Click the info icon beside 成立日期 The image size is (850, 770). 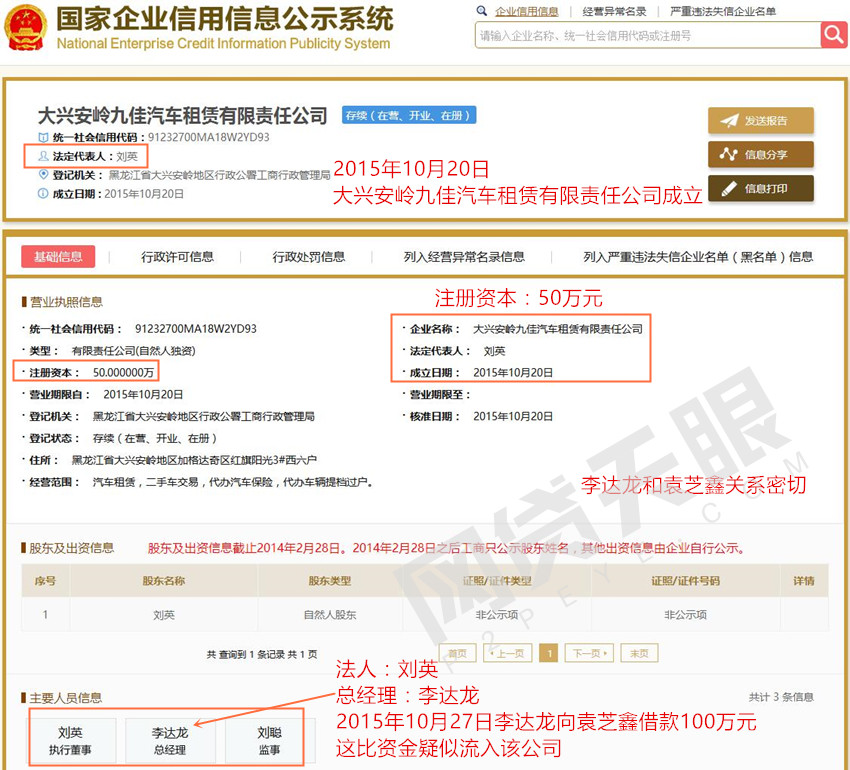click(x=43, y=194)
